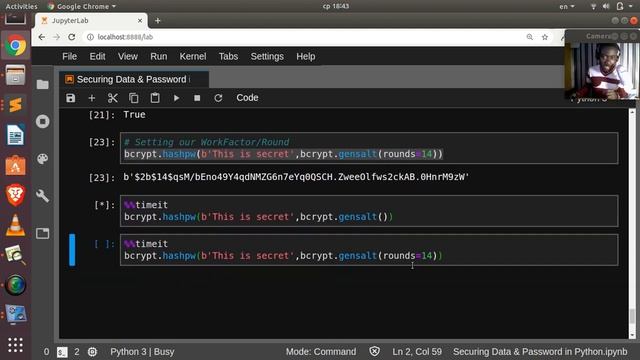
Task: Open the Open Tabs sidebar icon
Action: click(42, 233)
